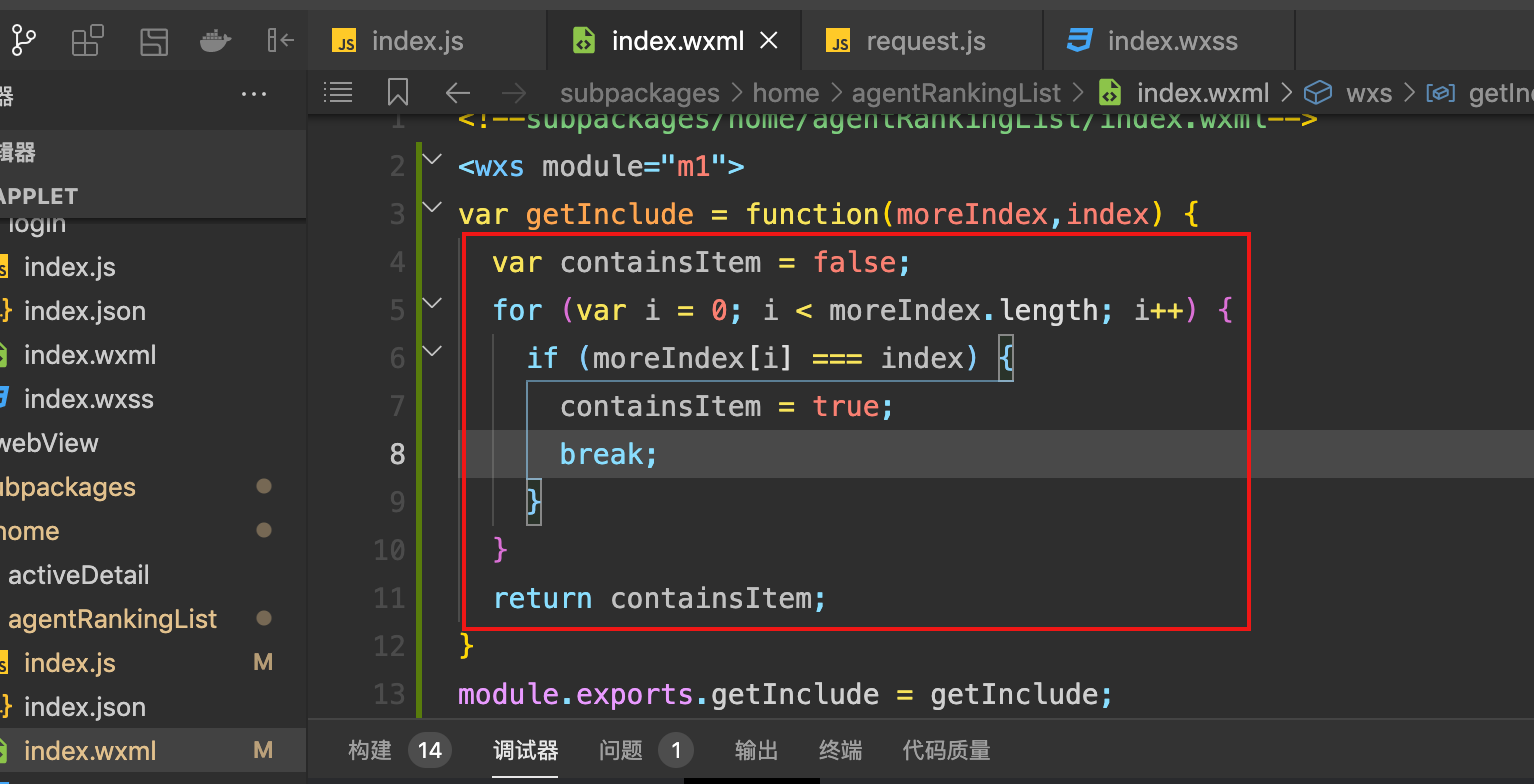Close the index.wxml tab
This screenshot has height=784, width=1534.
(x=769, y=41)
